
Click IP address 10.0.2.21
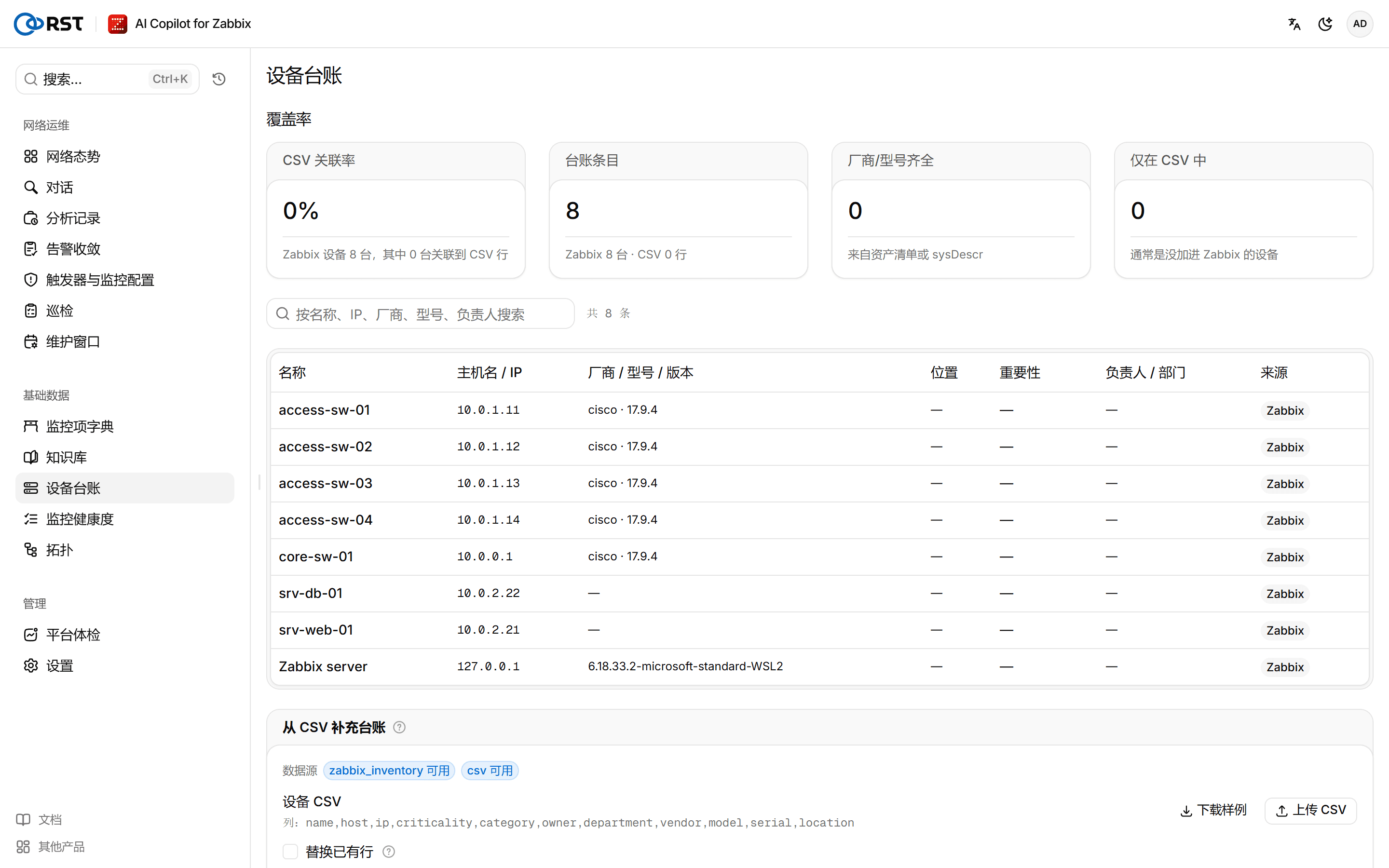(488, 630)
